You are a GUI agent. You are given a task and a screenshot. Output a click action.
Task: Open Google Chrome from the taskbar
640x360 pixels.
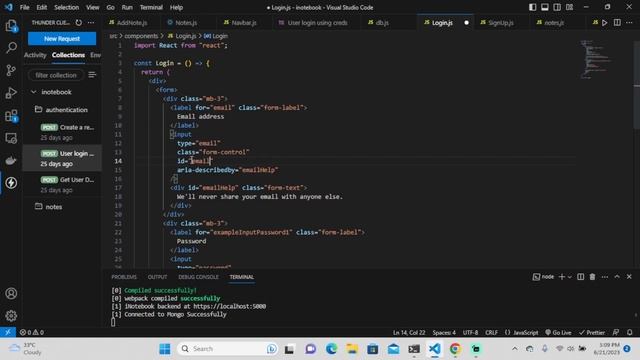pyautogui.click(x=455, y=349)
